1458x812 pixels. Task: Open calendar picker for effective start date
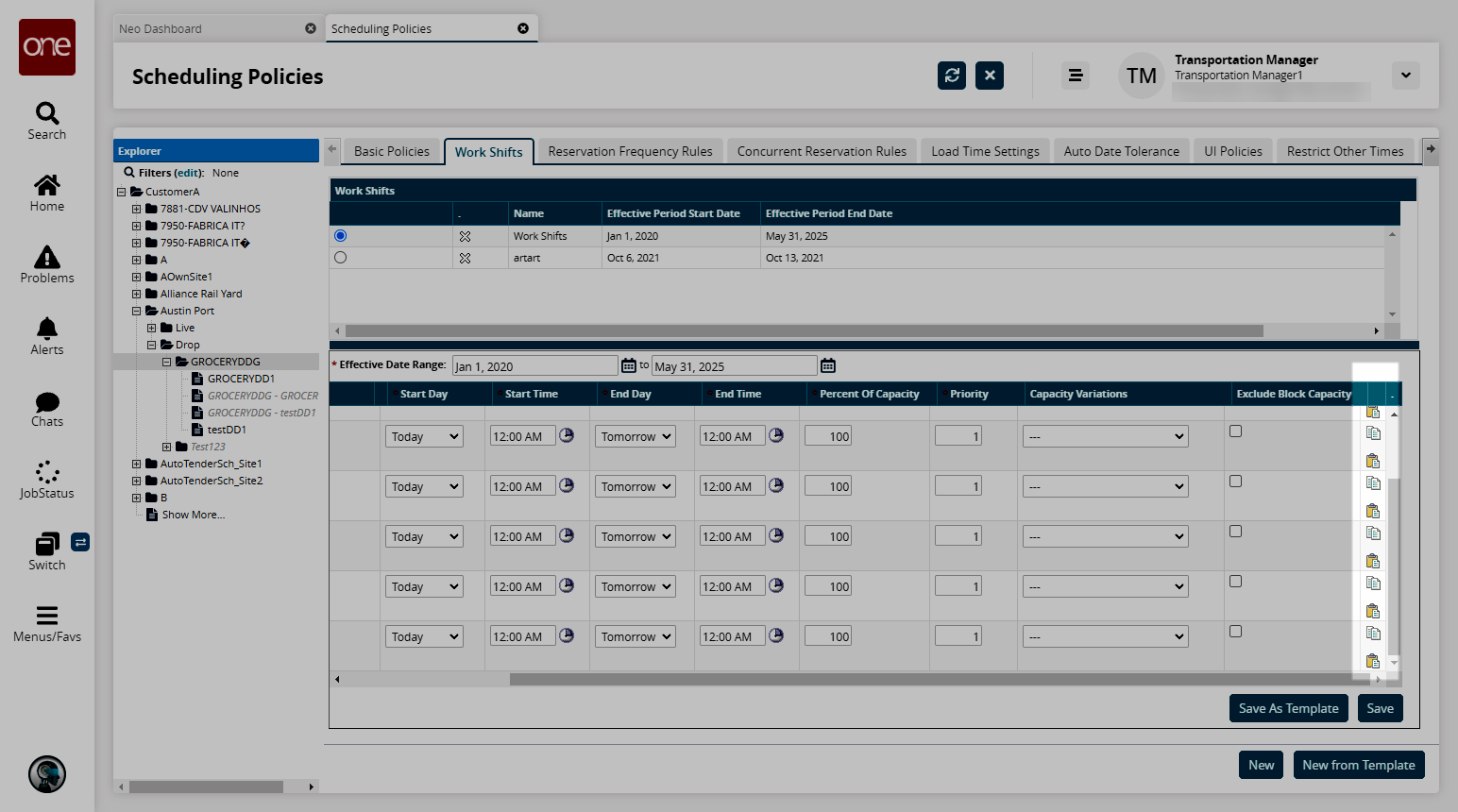[x=629, y=365]
